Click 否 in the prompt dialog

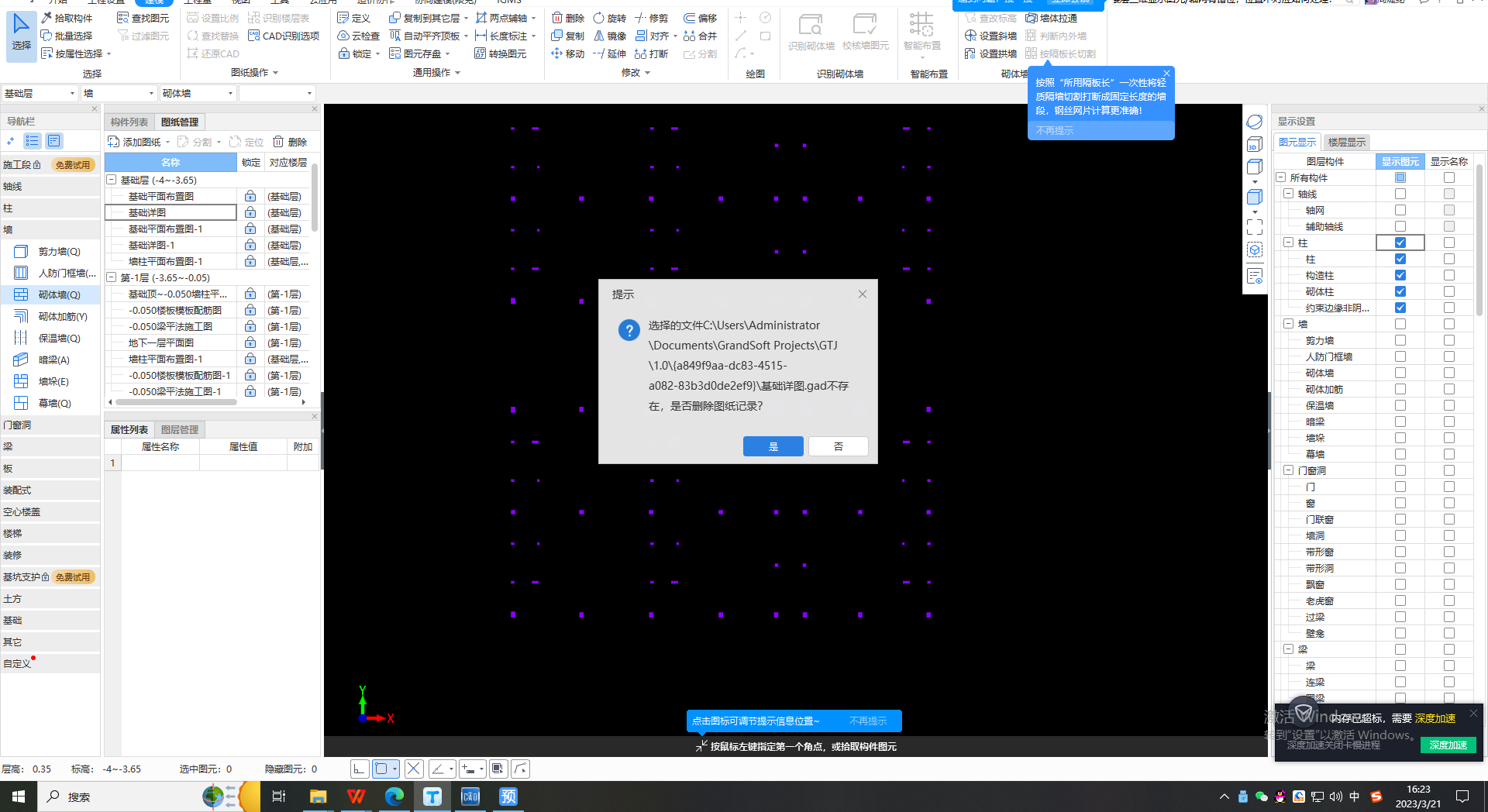tap(838, 446)
